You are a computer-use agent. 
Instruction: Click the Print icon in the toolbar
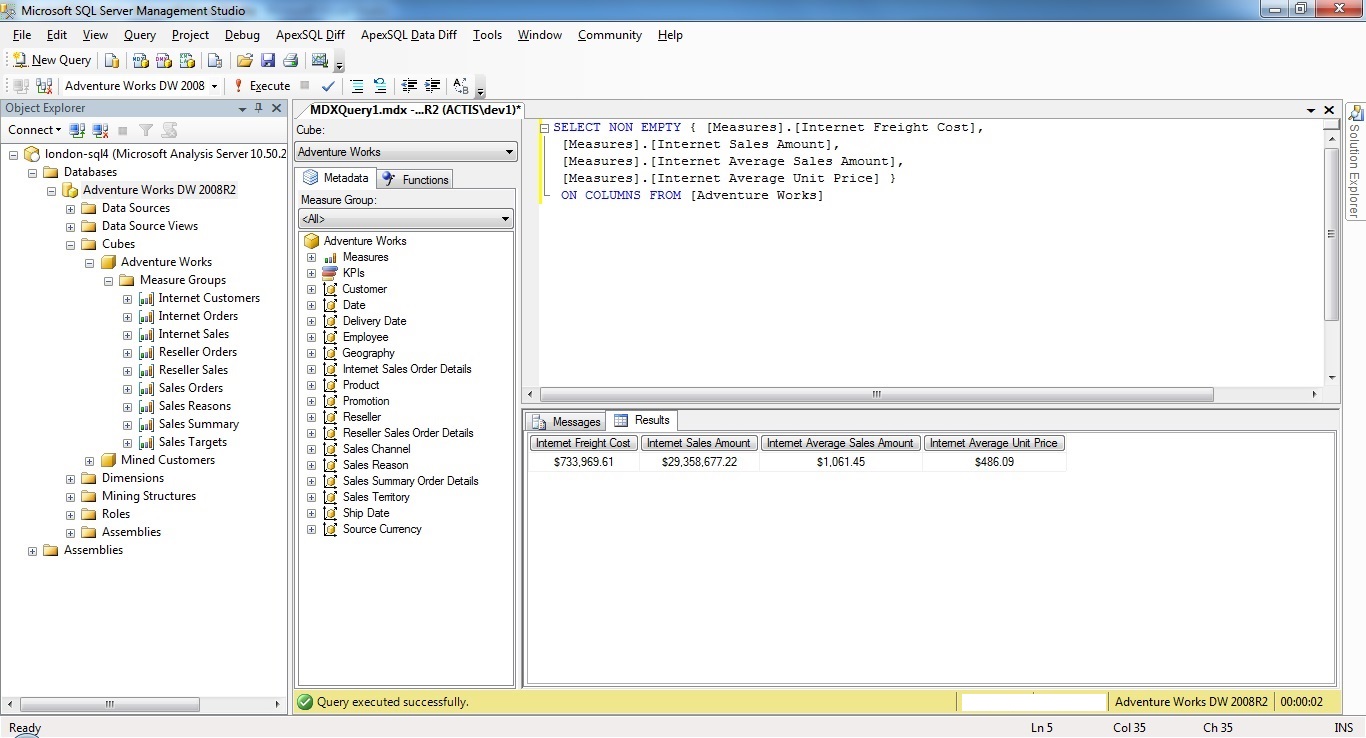(x=290, y=60)
